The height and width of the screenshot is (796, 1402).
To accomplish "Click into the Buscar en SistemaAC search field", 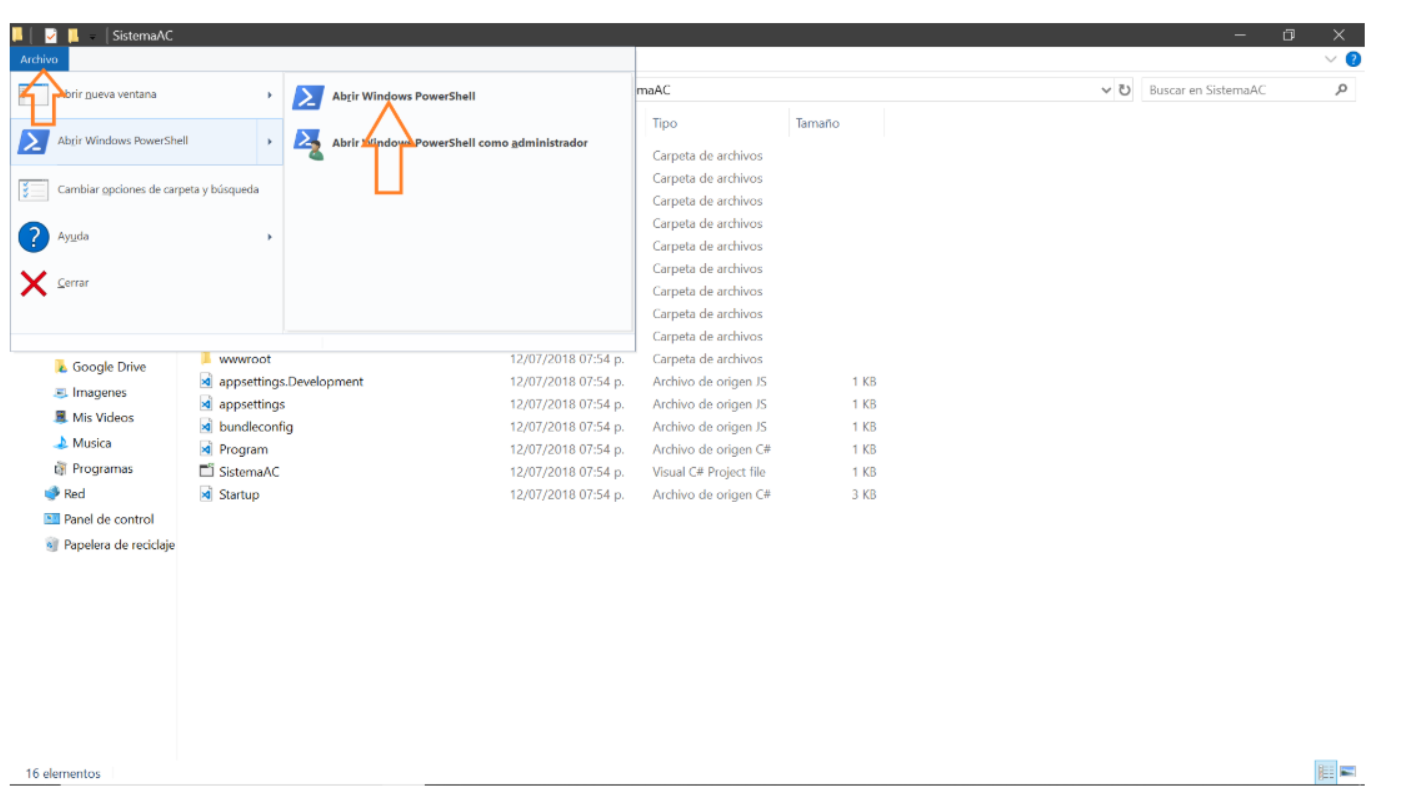I will [x=1237, y=90].
